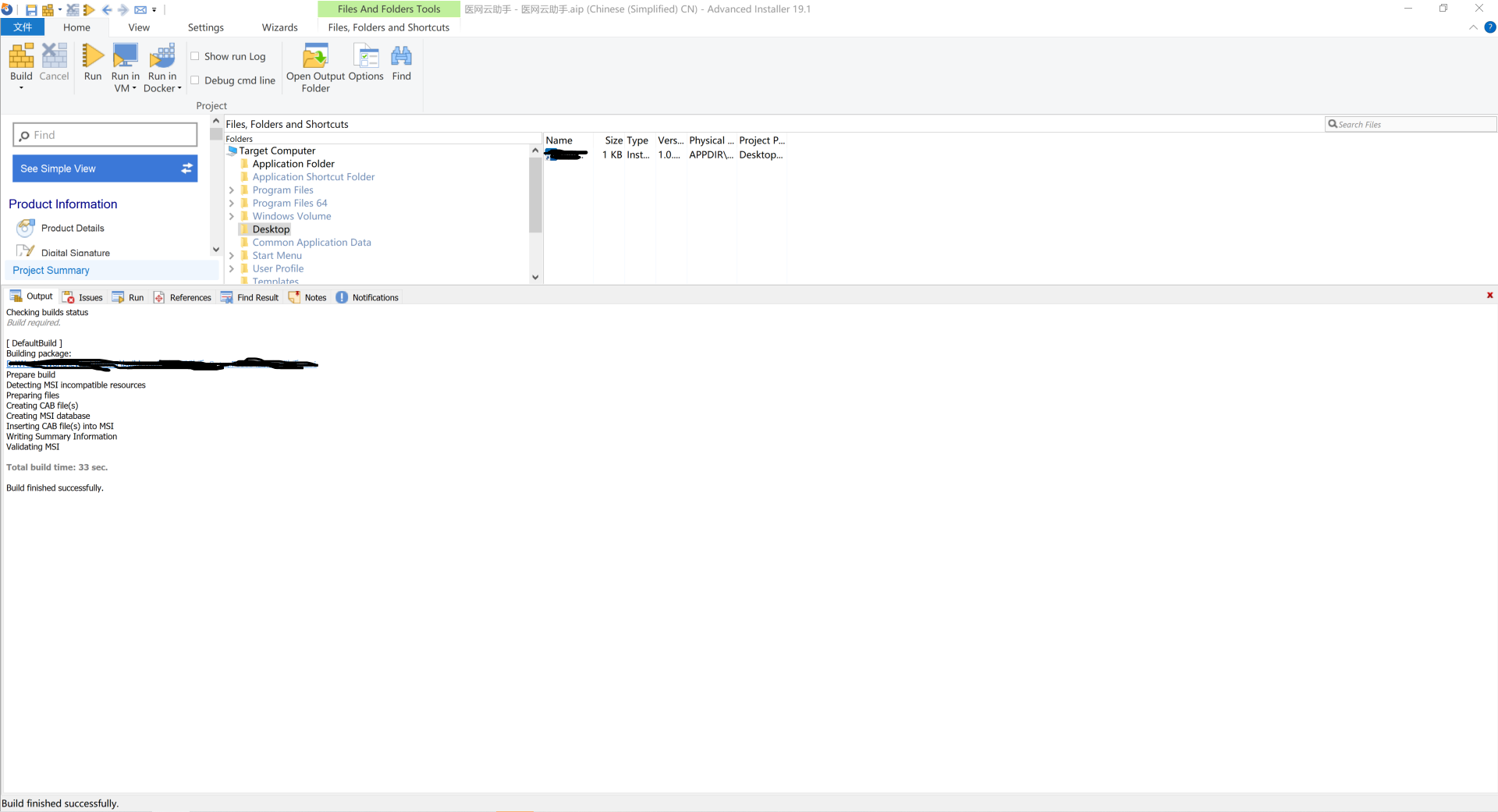Enable the Show run Log checkbox
This screenshot has height=812, width=1498.
point(195,56)
